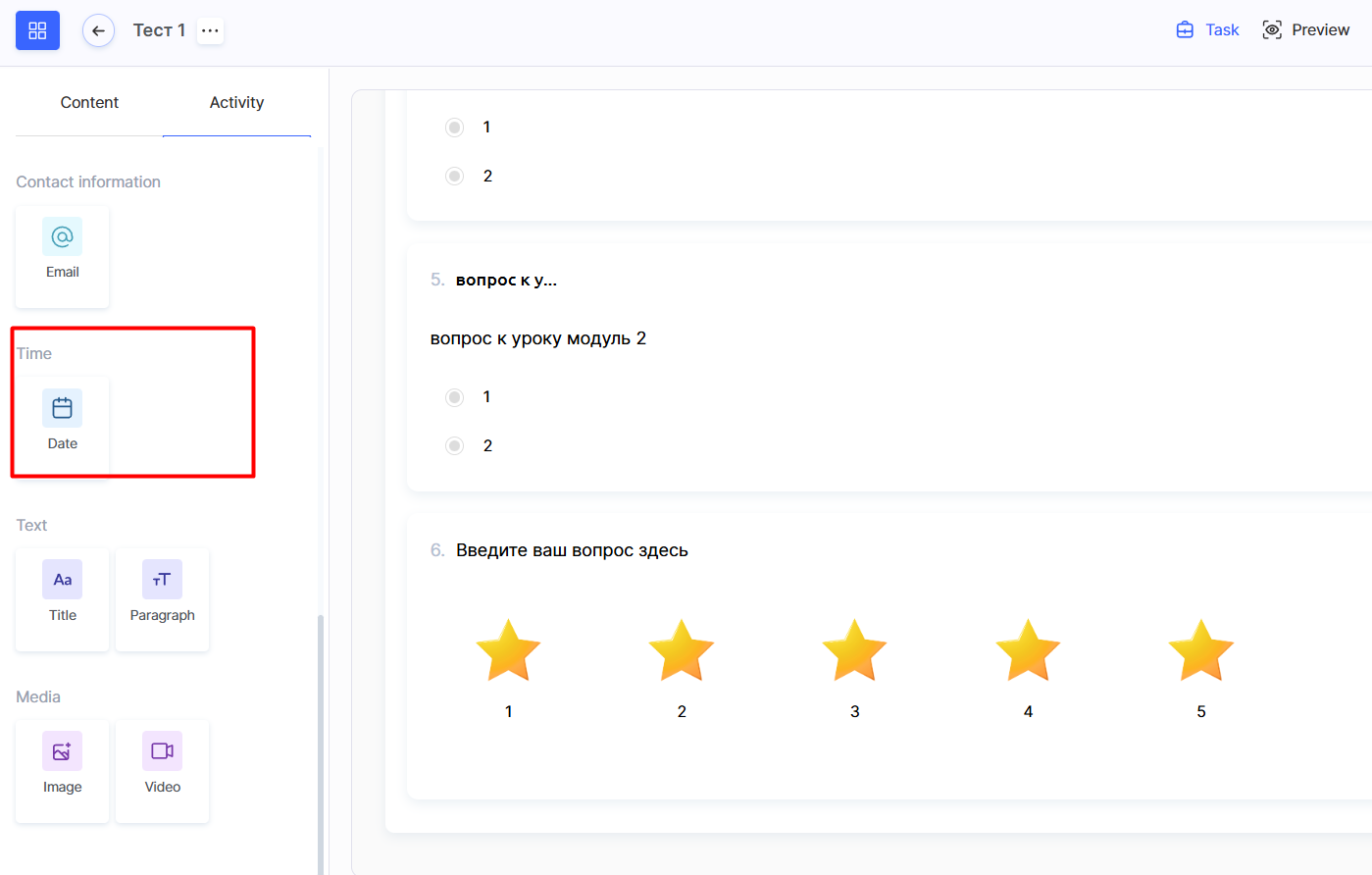This screenshot has width=1372, height=875.
Task: Click the back arrow button
Action: (98, 30)
